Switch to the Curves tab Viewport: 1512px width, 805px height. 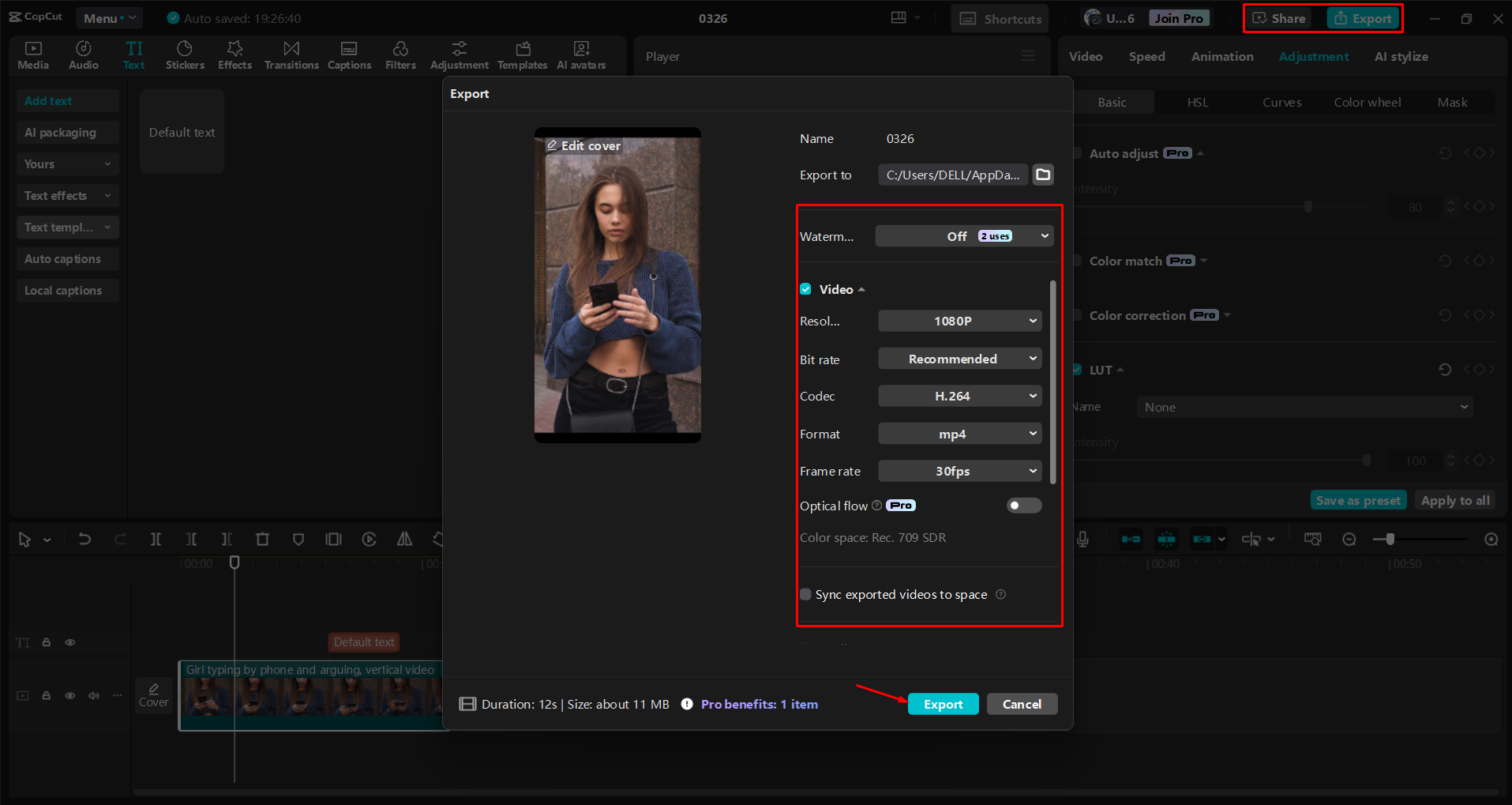pyautogui.click(x=1281, y=102)
